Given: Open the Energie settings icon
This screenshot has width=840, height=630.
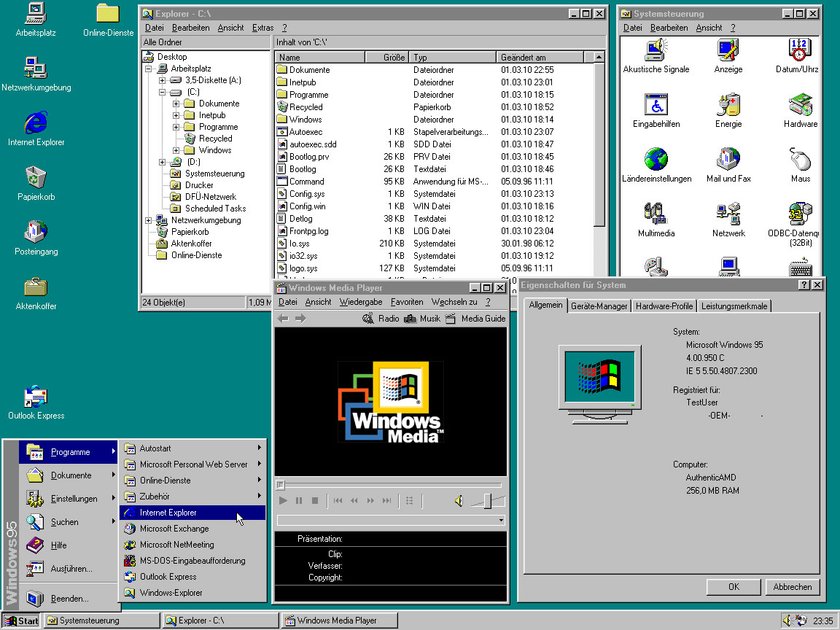Looking at the screenshot, I should pyautogui.click(x=728, y=107).
